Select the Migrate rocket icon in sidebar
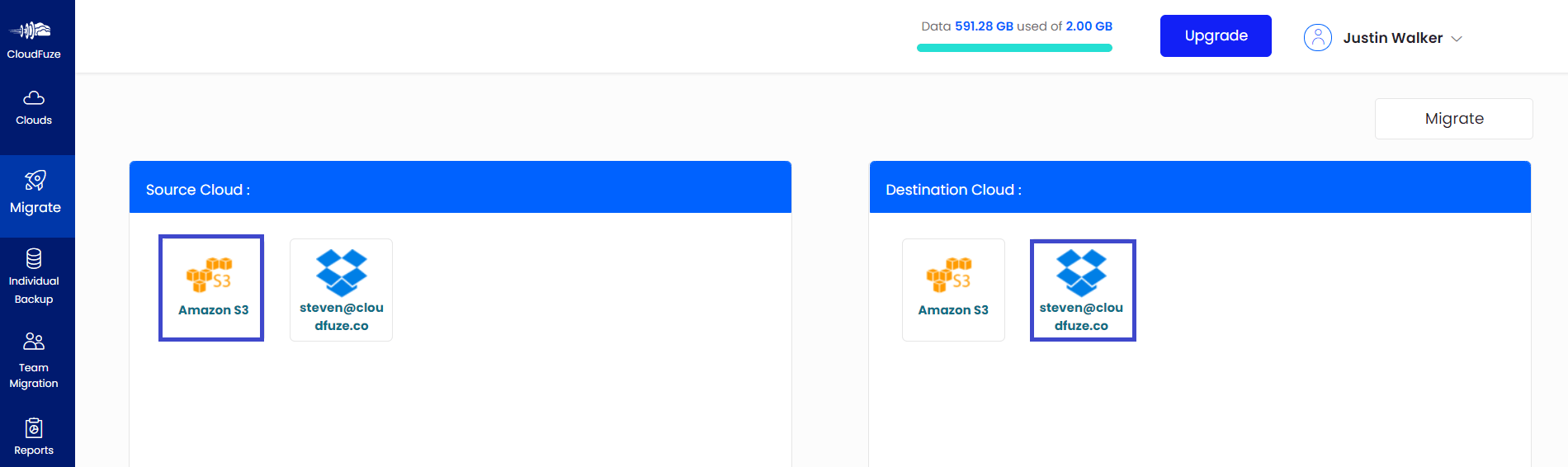This screenshot has width=1568, height=467. (35, 180)
